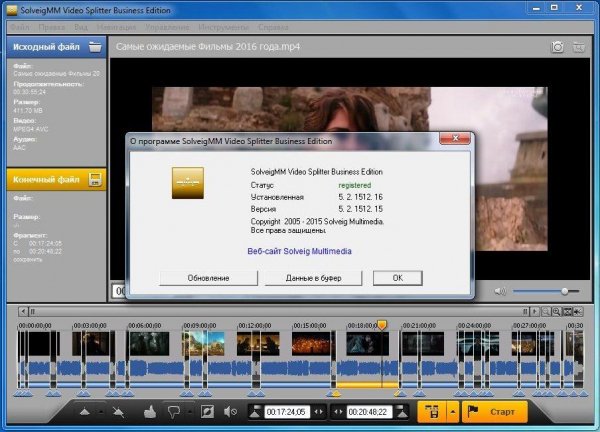600x432 pixels.
Task: Open the Вид menu
Action: (81, 28)
